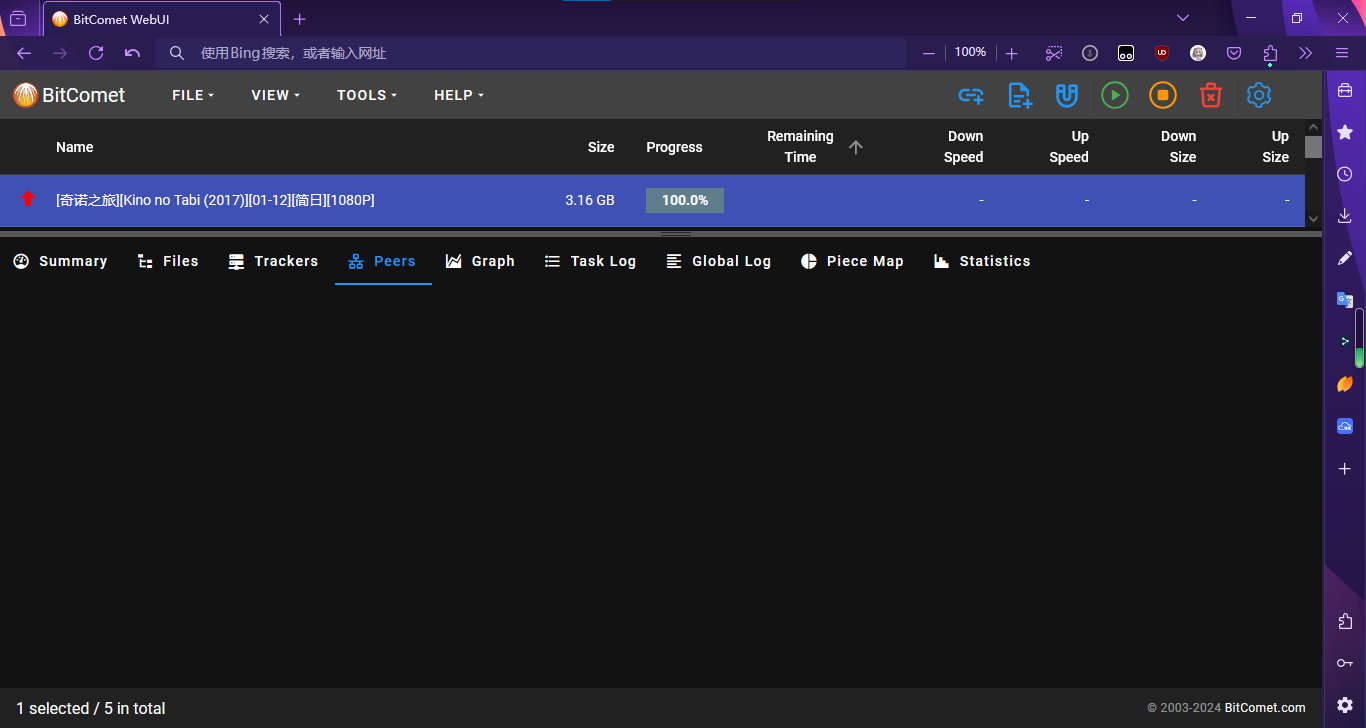Expand the VIEW menu

(276, 95)
